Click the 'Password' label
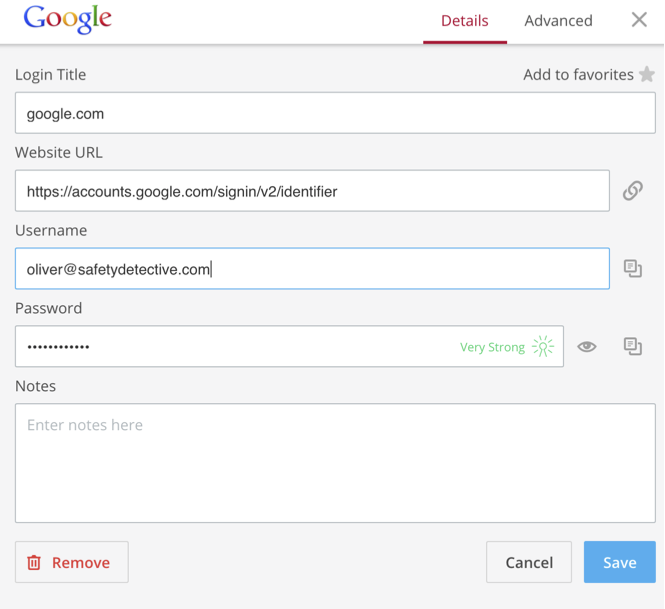The height and width of the screenshot is (609, 665). pyautogui.click(x=48, y=308)
